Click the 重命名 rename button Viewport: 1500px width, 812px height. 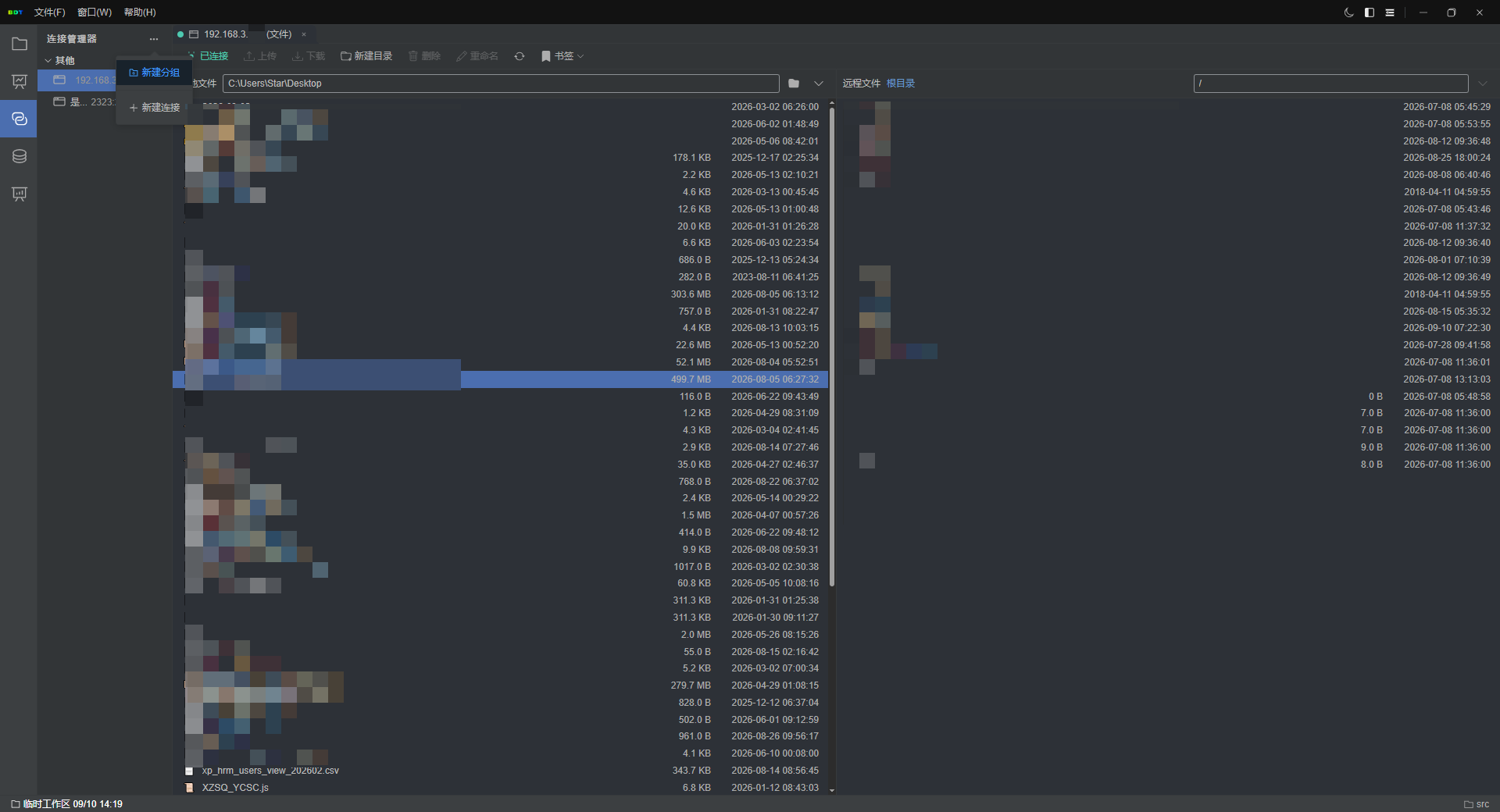click(477, 56)
